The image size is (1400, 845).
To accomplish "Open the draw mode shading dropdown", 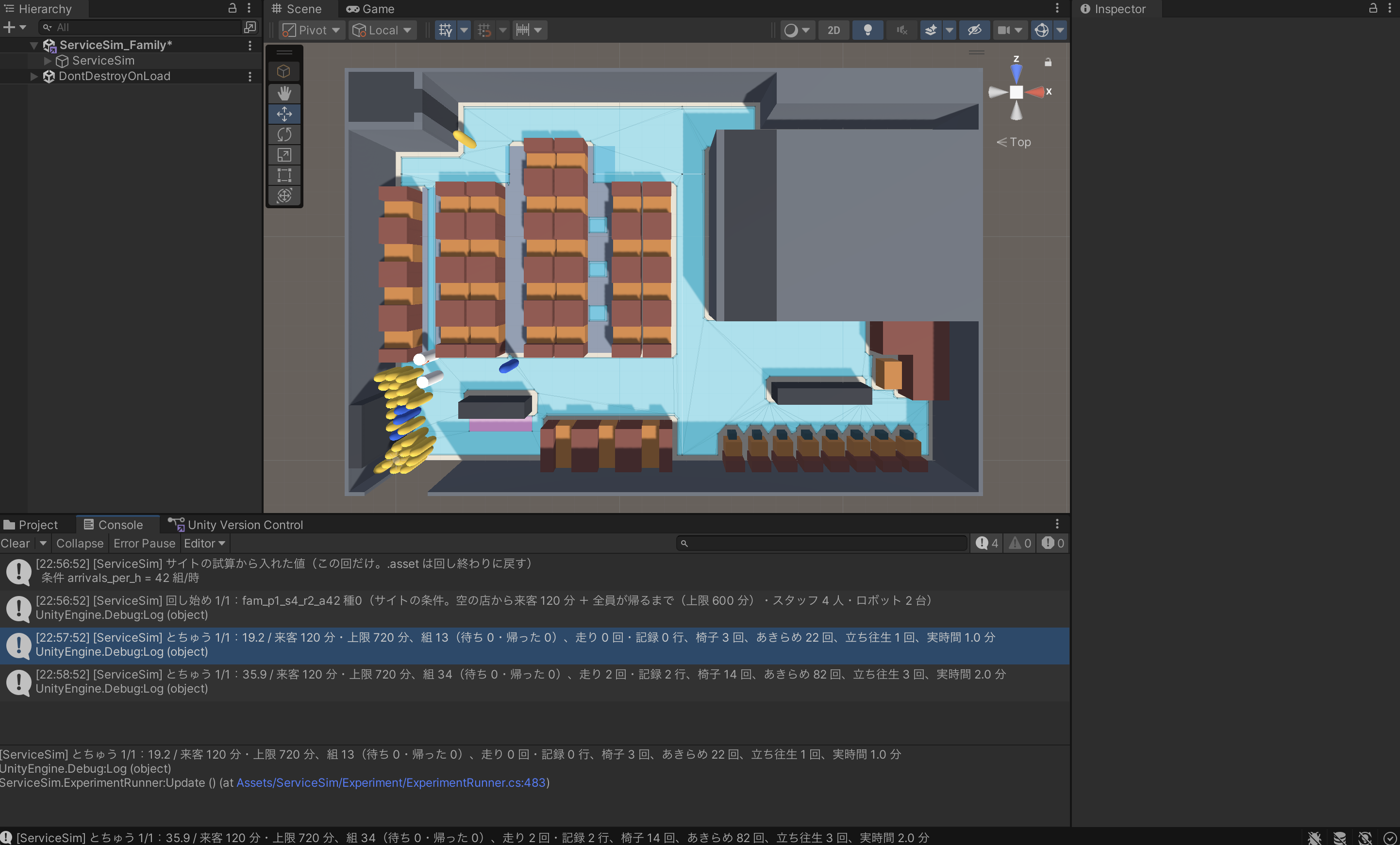I will tap(797, 30).
